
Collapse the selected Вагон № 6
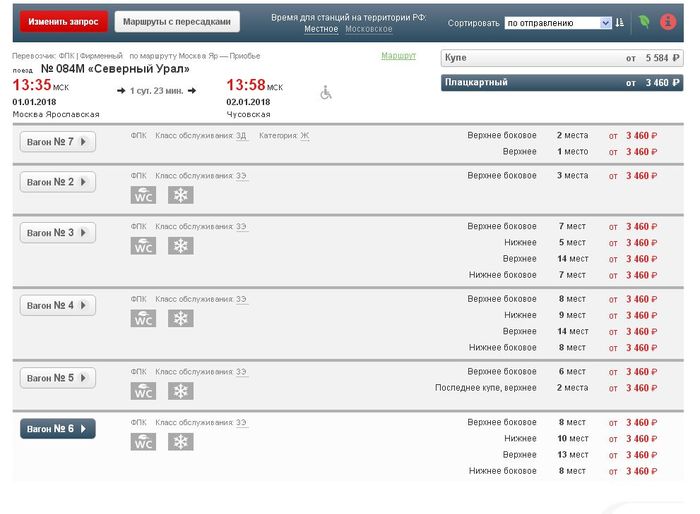pos(58,428)
